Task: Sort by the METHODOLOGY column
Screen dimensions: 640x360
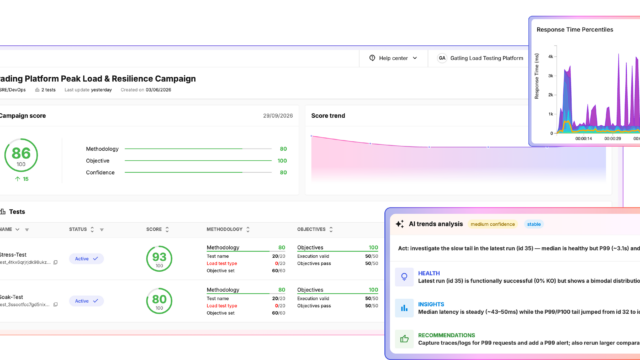Action: (248, 229)
